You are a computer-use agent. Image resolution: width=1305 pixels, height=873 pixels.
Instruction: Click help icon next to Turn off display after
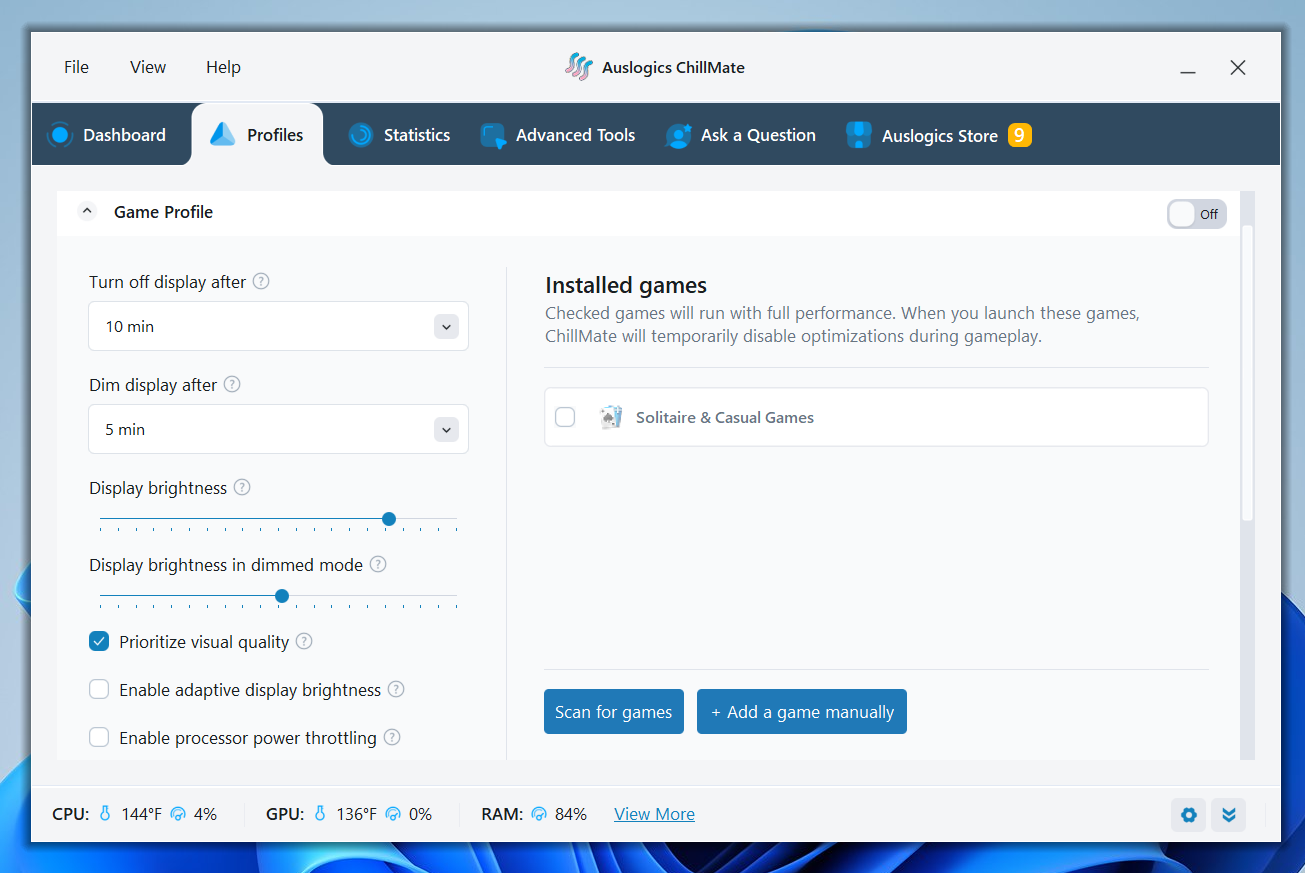[x=261, y=282]
